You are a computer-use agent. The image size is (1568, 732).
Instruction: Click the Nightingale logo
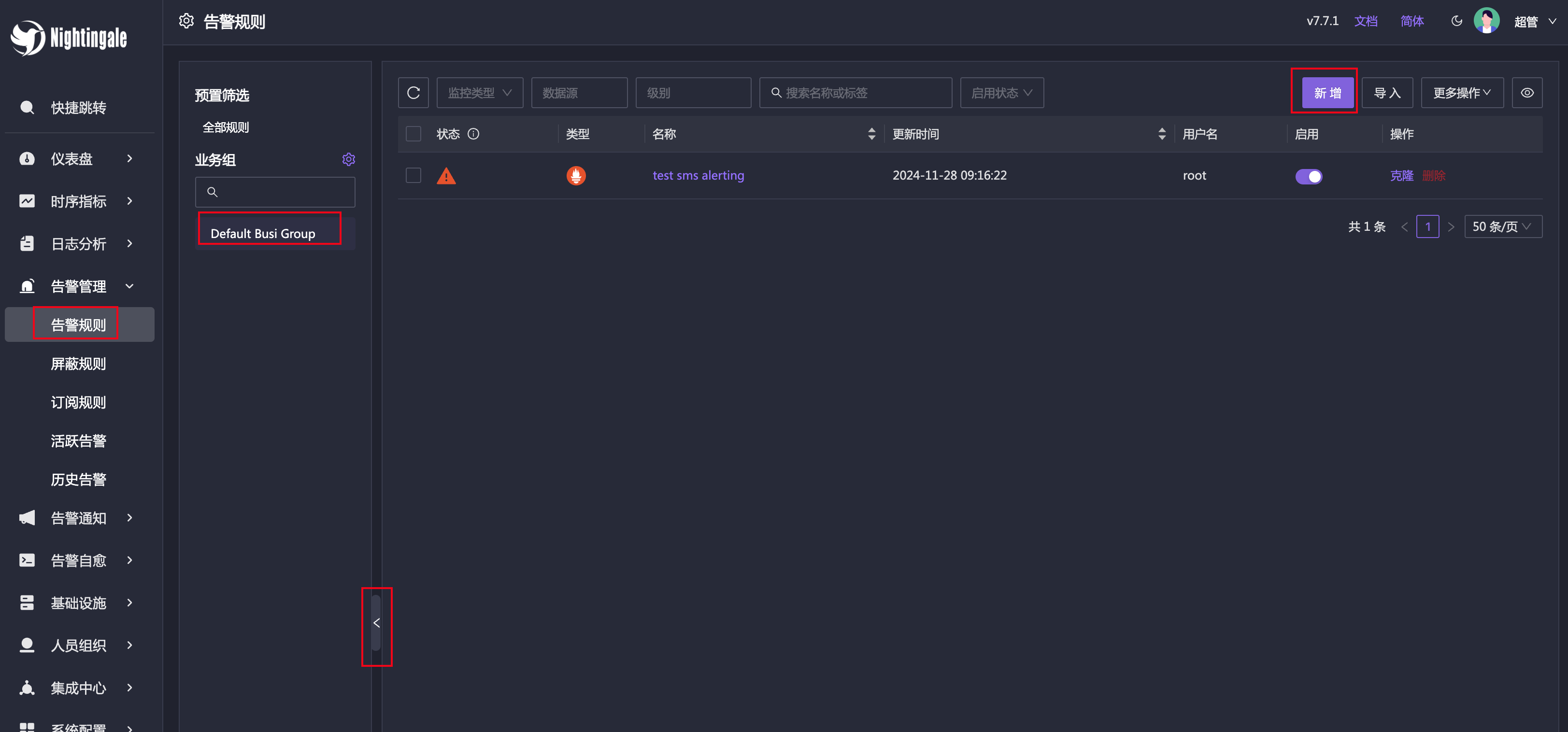[68, 38]
